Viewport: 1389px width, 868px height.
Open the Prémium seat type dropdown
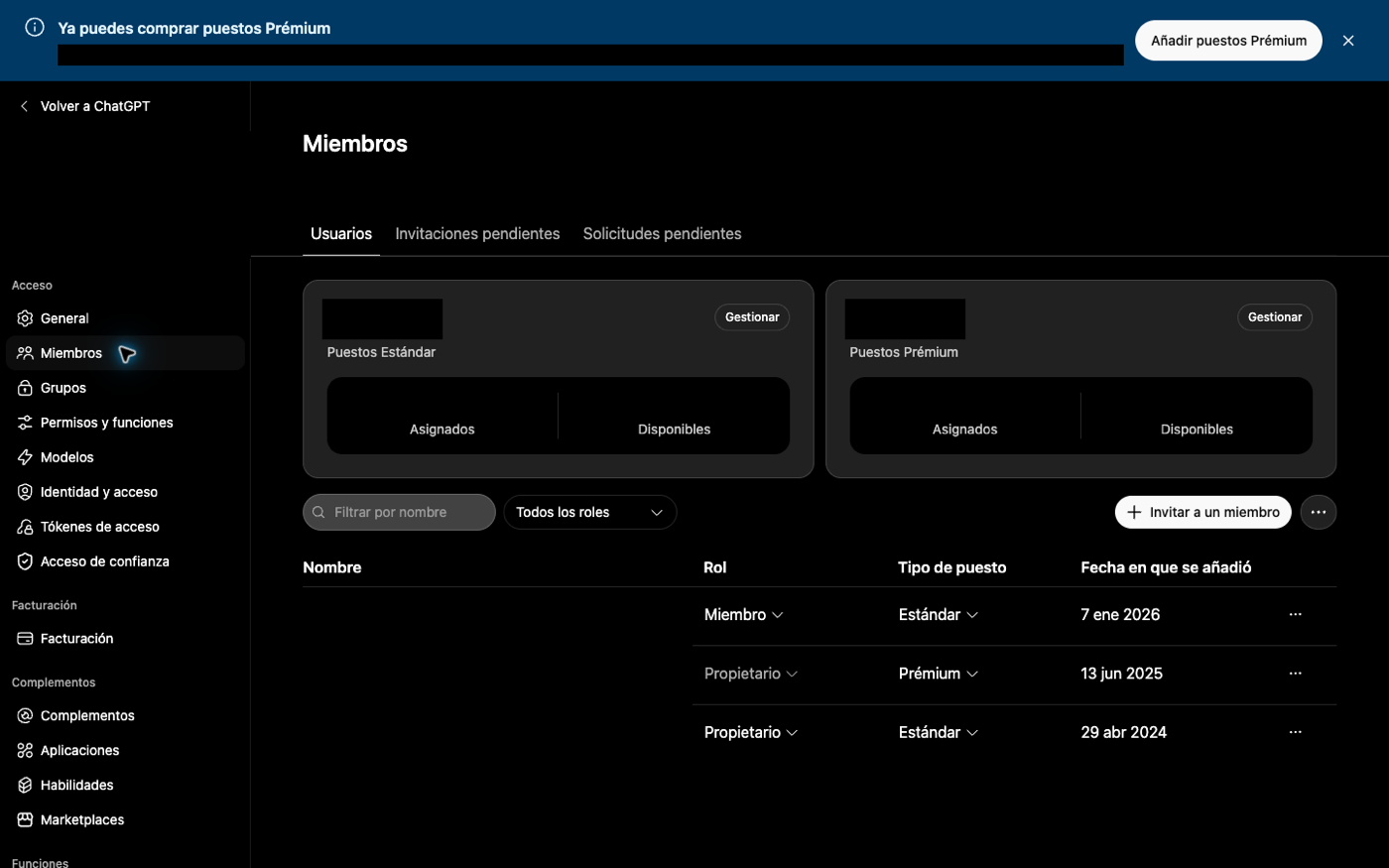939,674
